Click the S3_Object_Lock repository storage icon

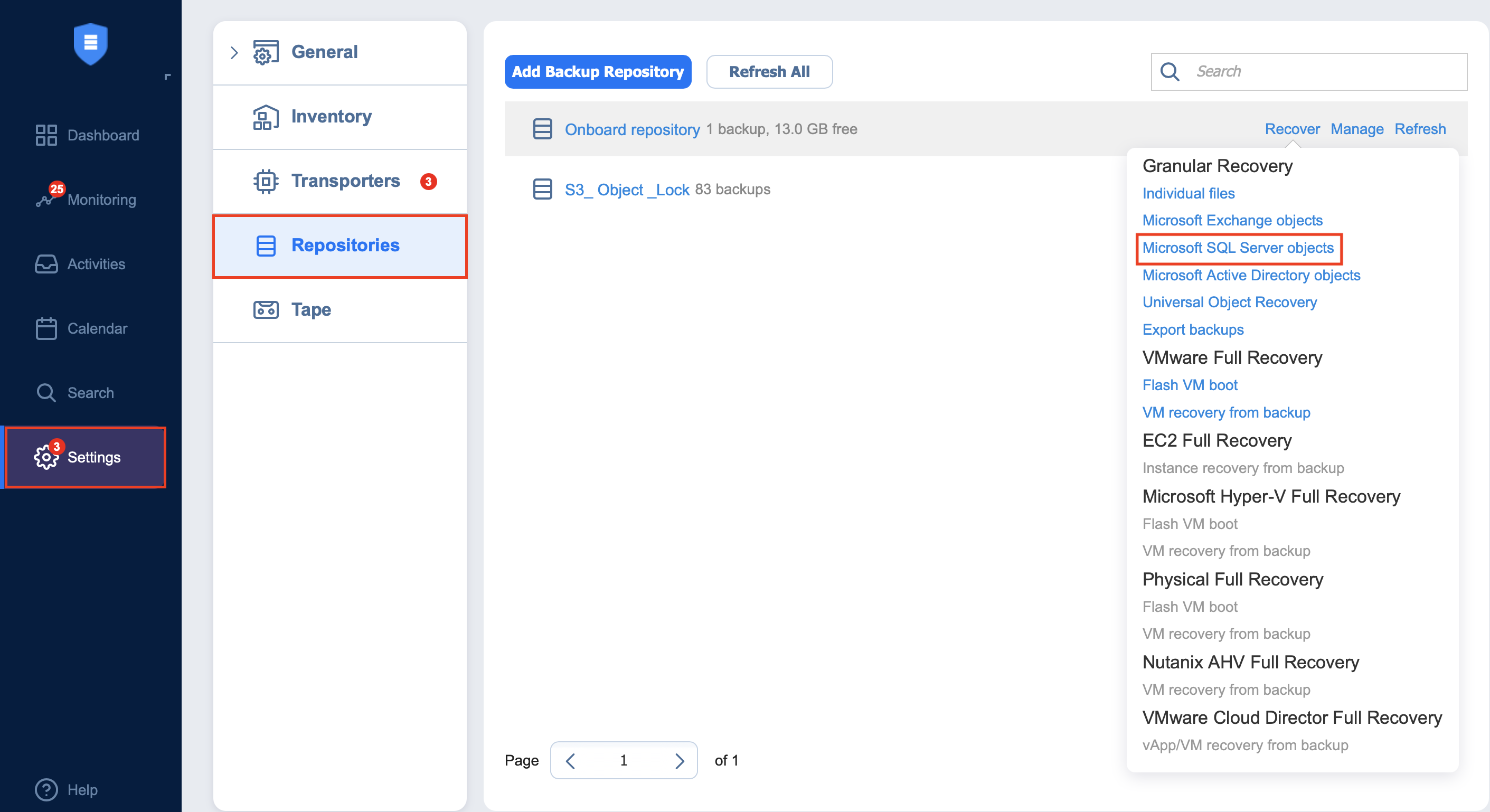click(x=543, y=189)
